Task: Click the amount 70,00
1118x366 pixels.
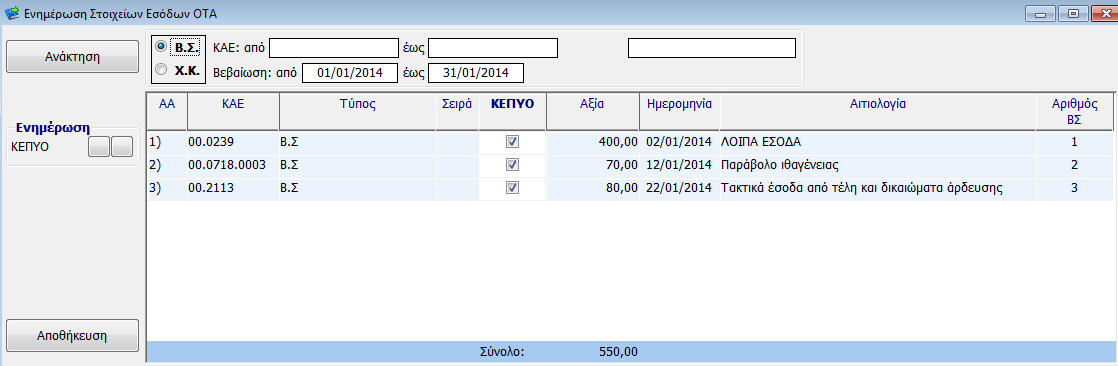Action: [621, 165]
